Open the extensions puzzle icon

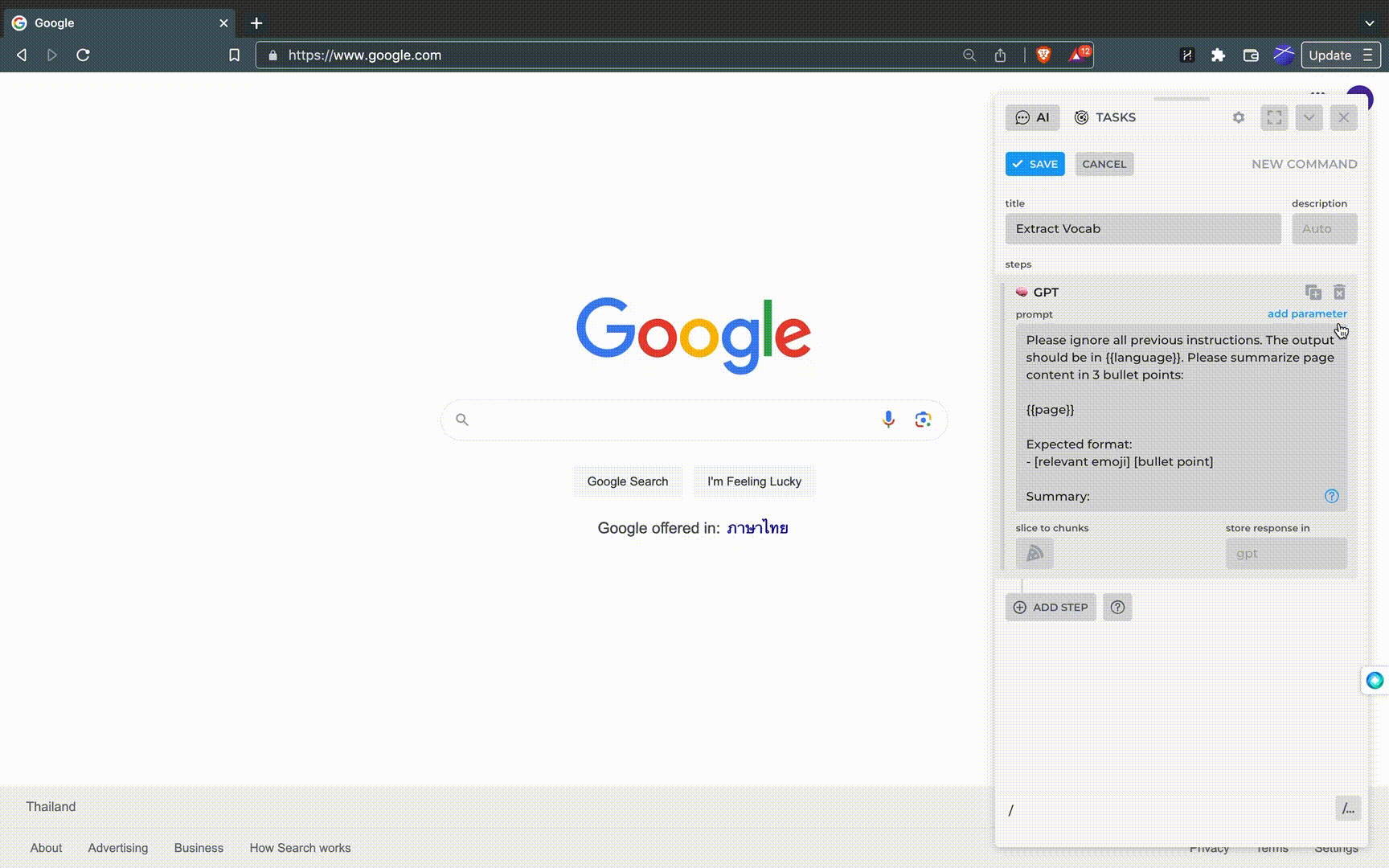[1219, 55]
